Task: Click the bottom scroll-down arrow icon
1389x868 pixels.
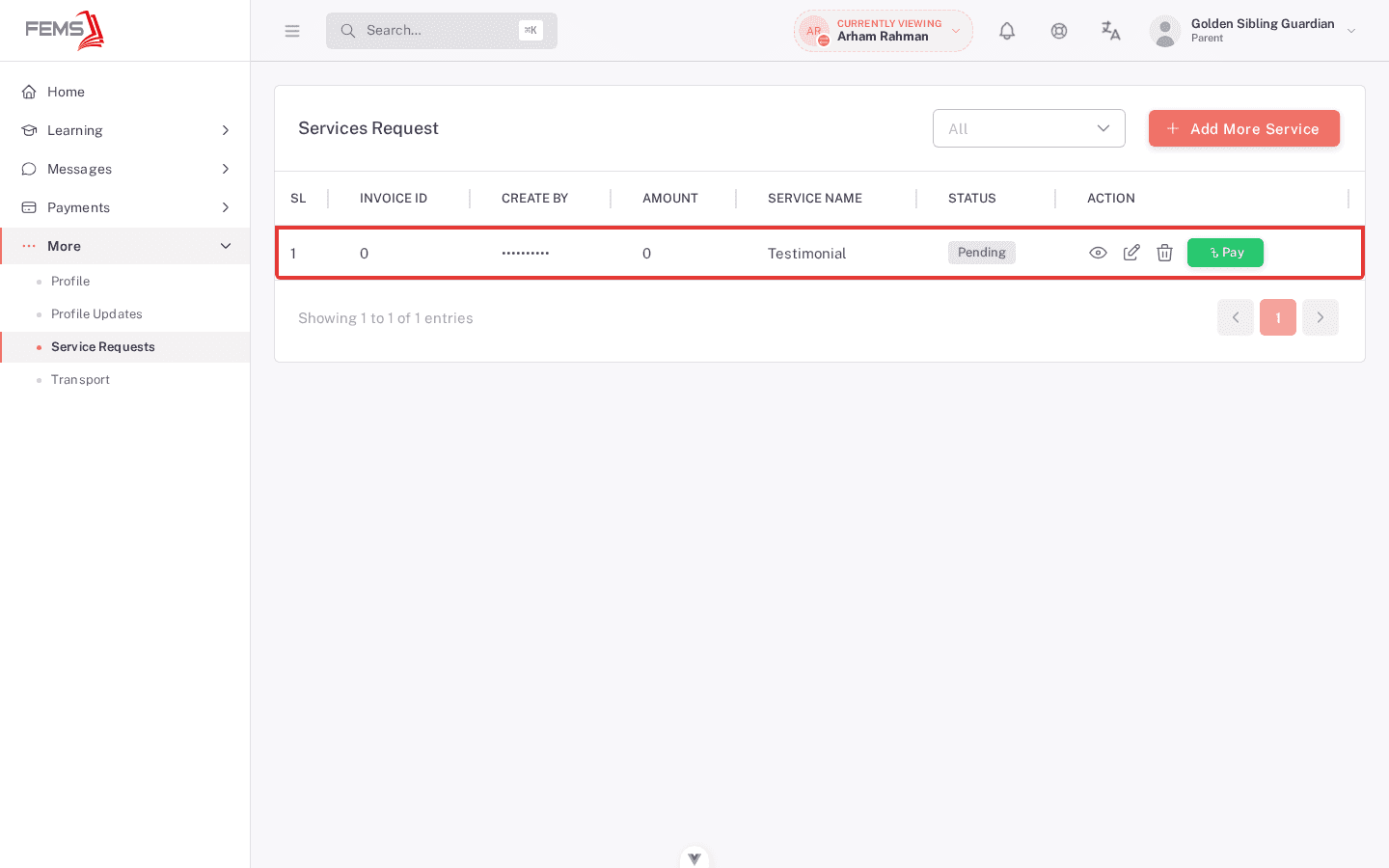Action: pyautogui.click(x=694, y=857)
